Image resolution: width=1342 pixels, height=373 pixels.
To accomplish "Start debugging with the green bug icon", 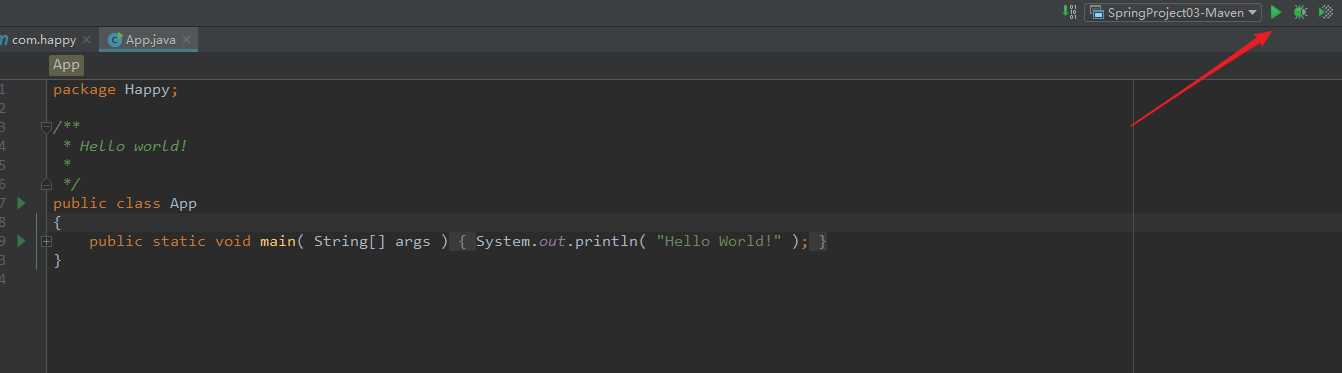I will (1300, 12).
